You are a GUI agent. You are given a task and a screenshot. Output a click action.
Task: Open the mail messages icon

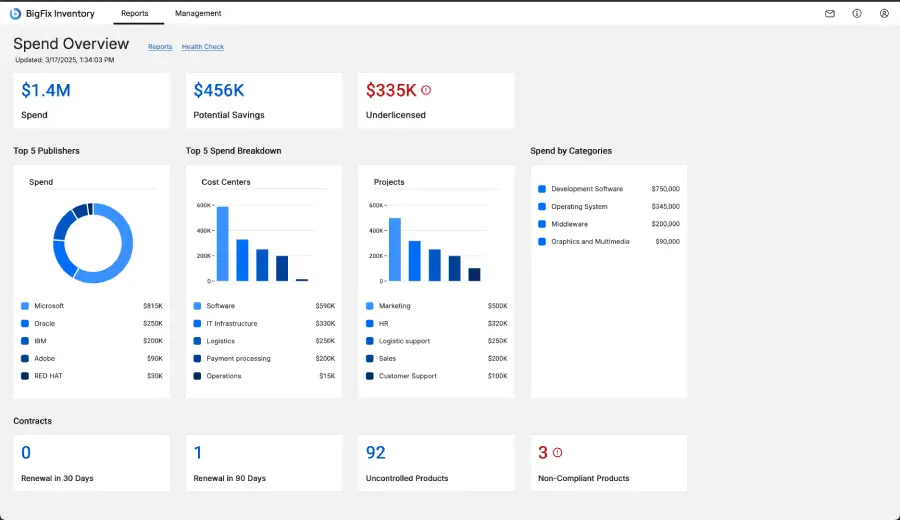point(830,14)
